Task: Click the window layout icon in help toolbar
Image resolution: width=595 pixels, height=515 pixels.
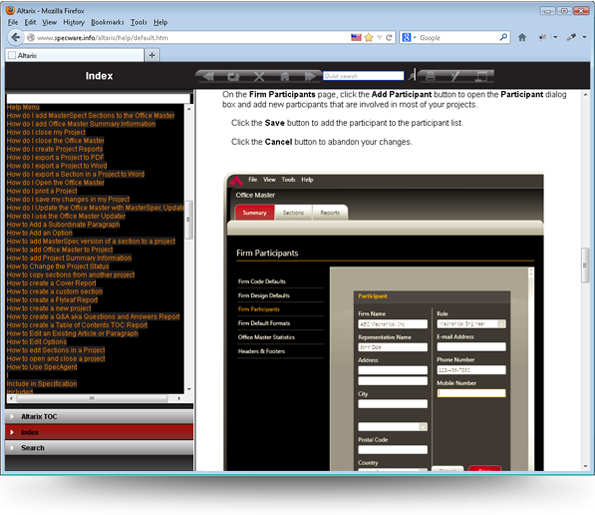Action: (481, 76)
